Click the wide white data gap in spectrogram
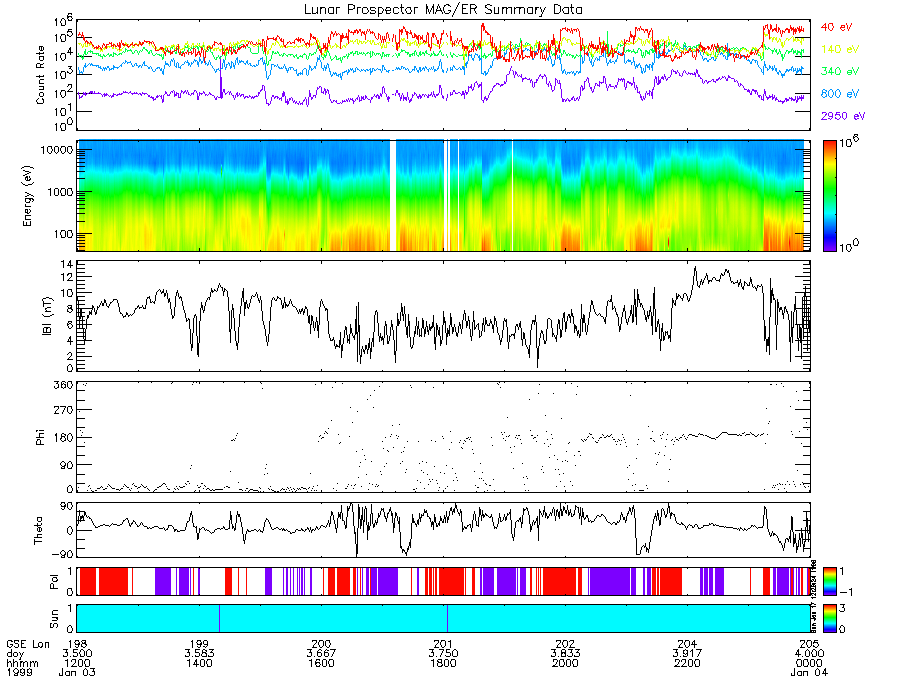This screenshot has height=700, width=900. tap(393, 196)
